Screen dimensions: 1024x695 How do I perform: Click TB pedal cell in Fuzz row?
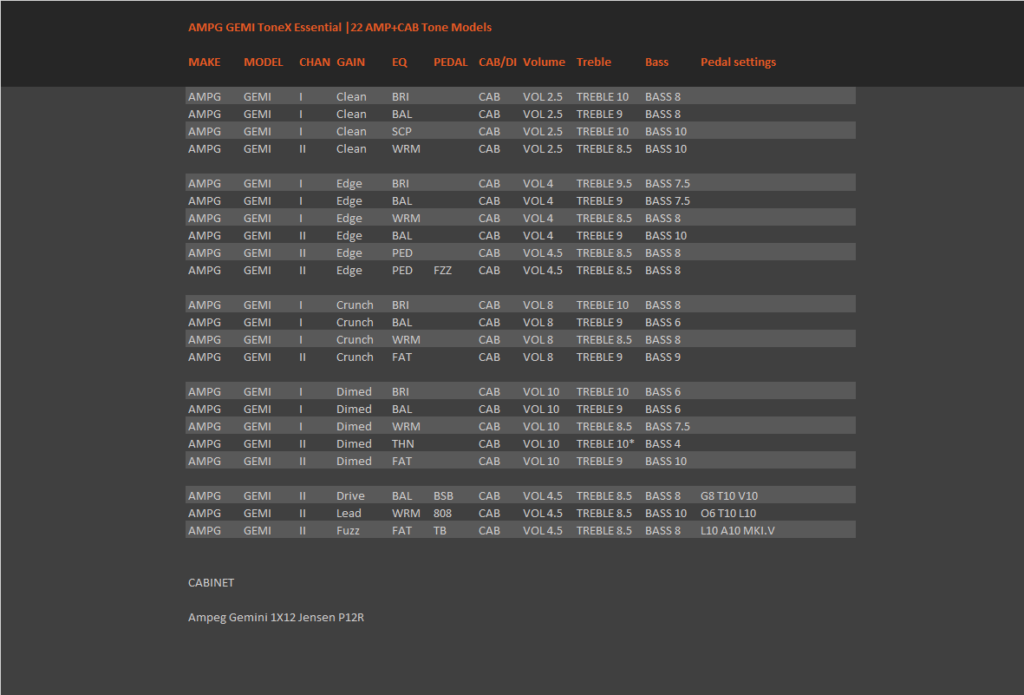pyautogui.click(x=440, y=531)
